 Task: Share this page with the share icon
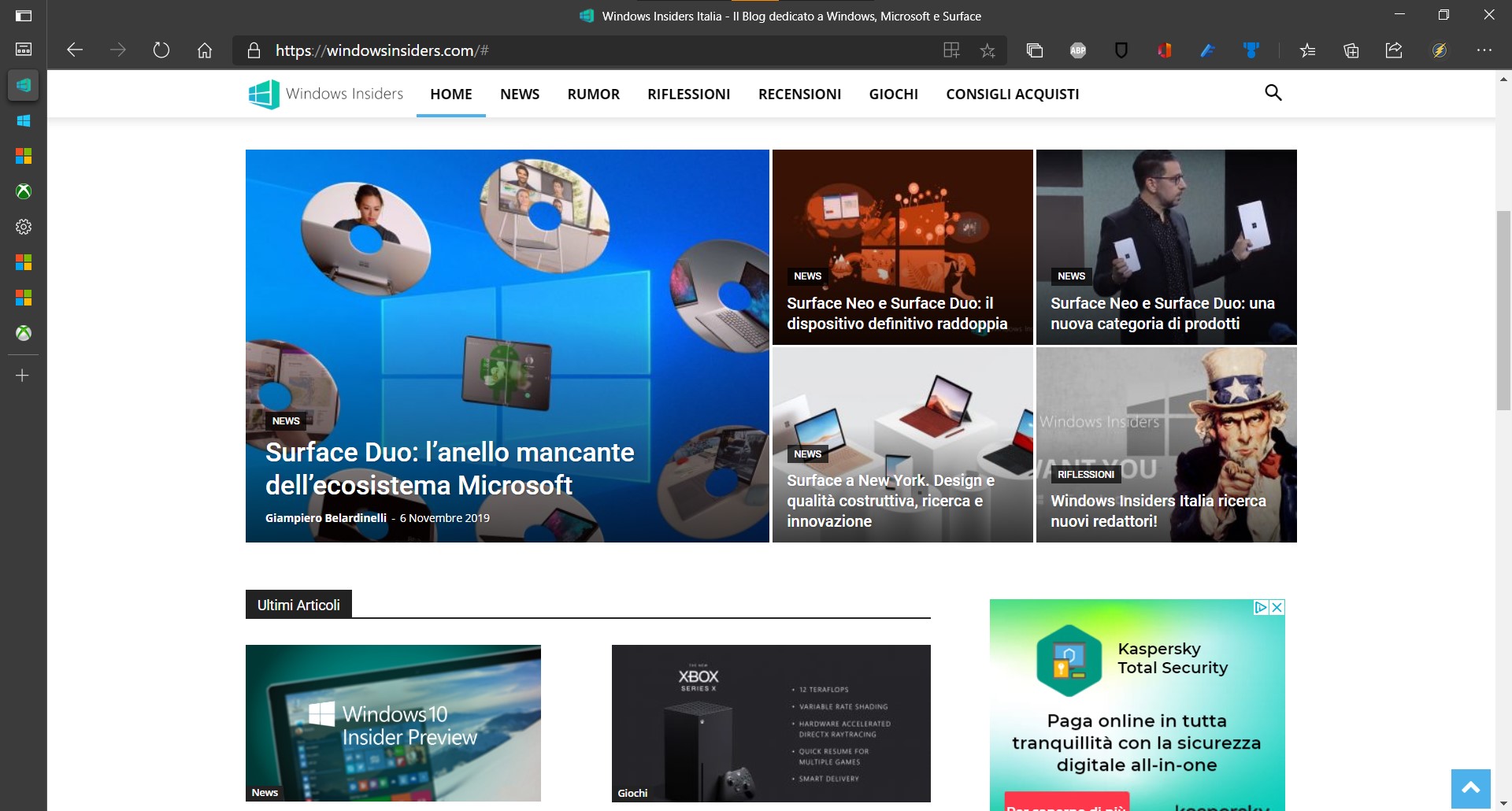(1394, 50)
